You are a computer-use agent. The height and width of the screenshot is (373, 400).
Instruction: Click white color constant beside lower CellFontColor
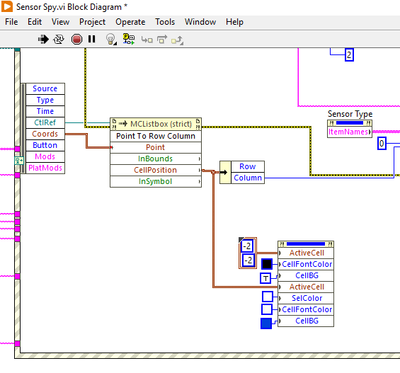(x=267, y=309)
